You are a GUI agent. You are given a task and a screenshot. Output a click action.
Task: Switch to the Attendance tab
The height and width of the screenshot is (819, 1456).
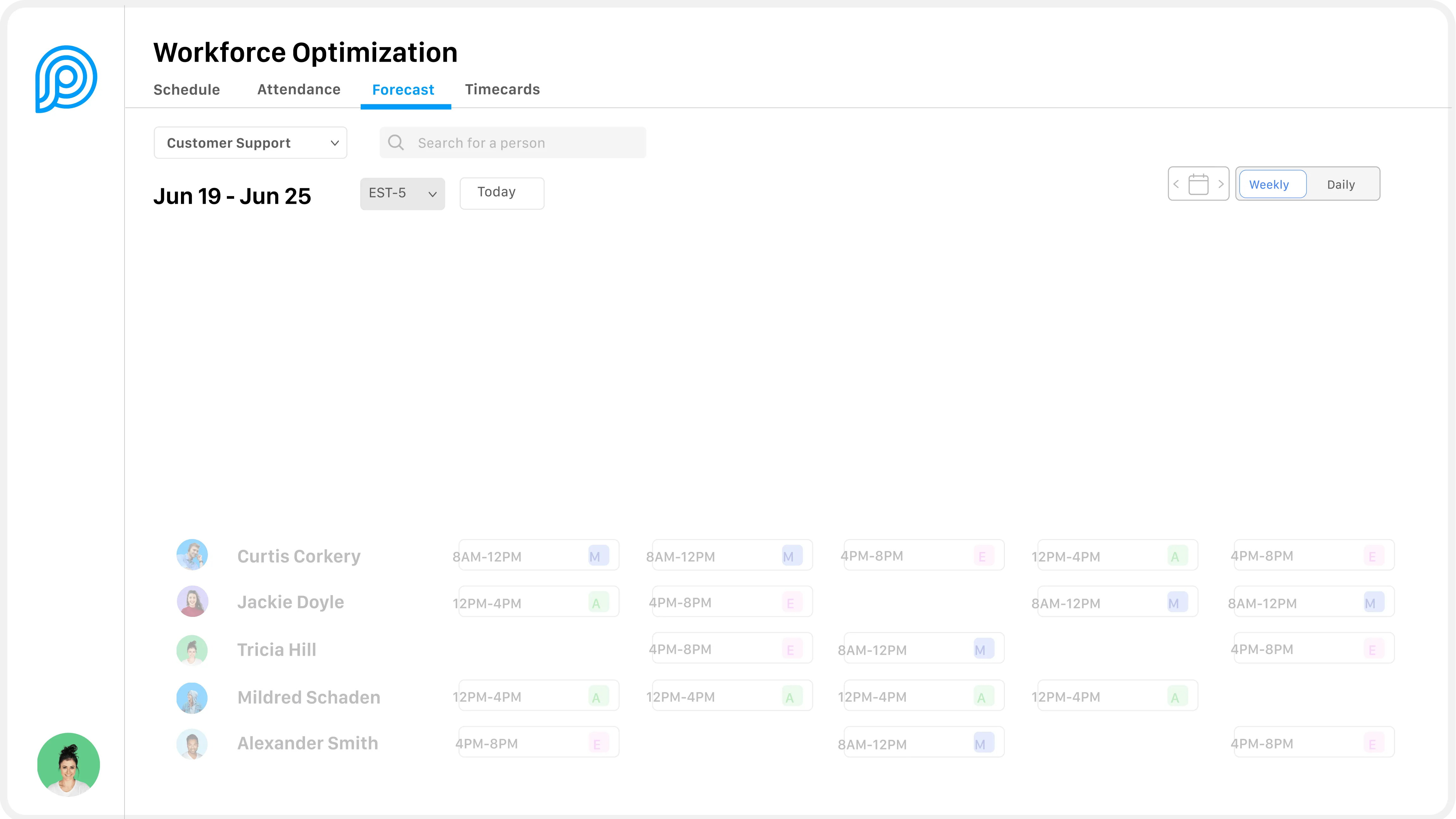pos(298,89)
